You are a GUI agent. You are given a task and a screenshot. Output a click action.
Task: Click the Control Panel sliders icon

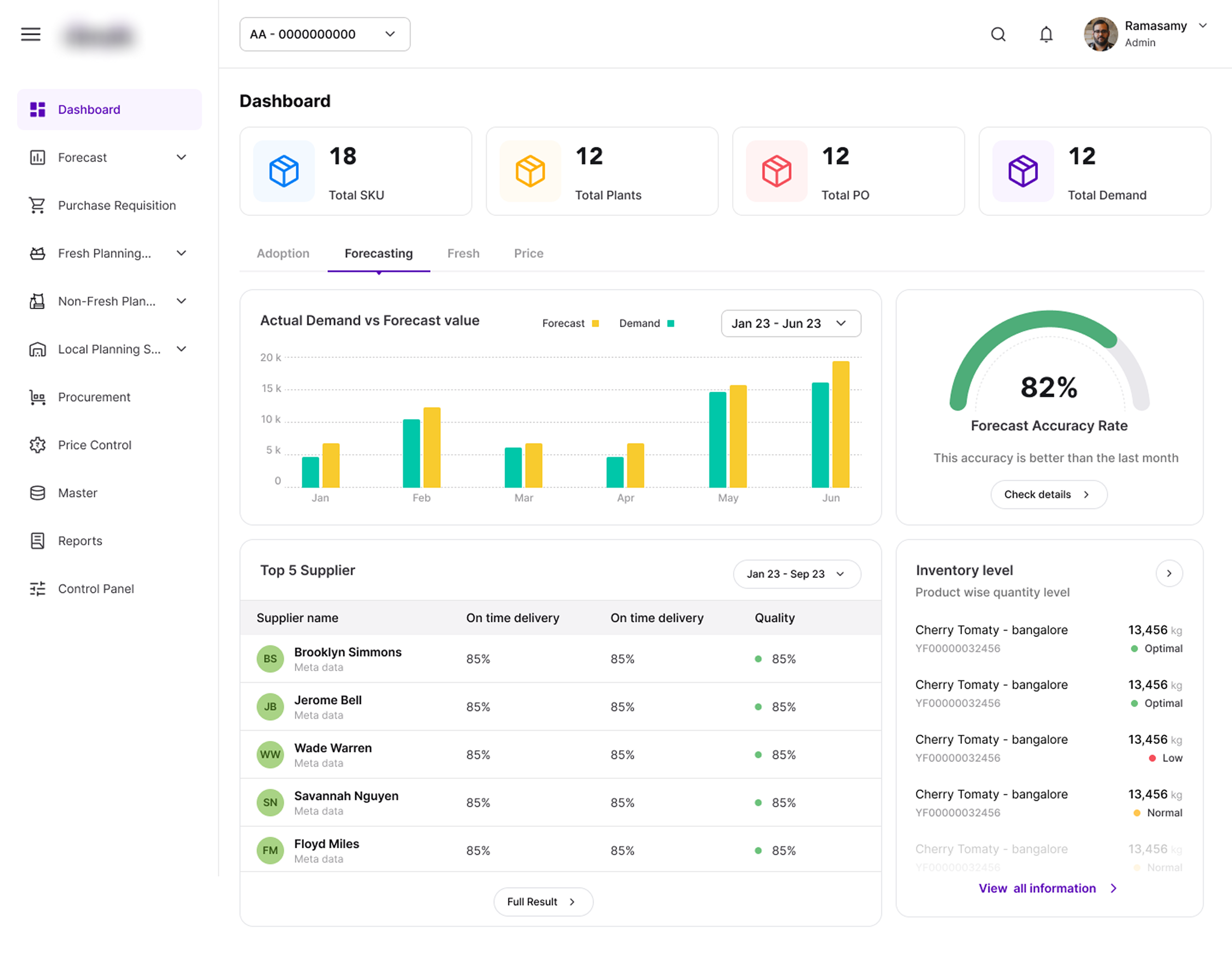(38, 589)
